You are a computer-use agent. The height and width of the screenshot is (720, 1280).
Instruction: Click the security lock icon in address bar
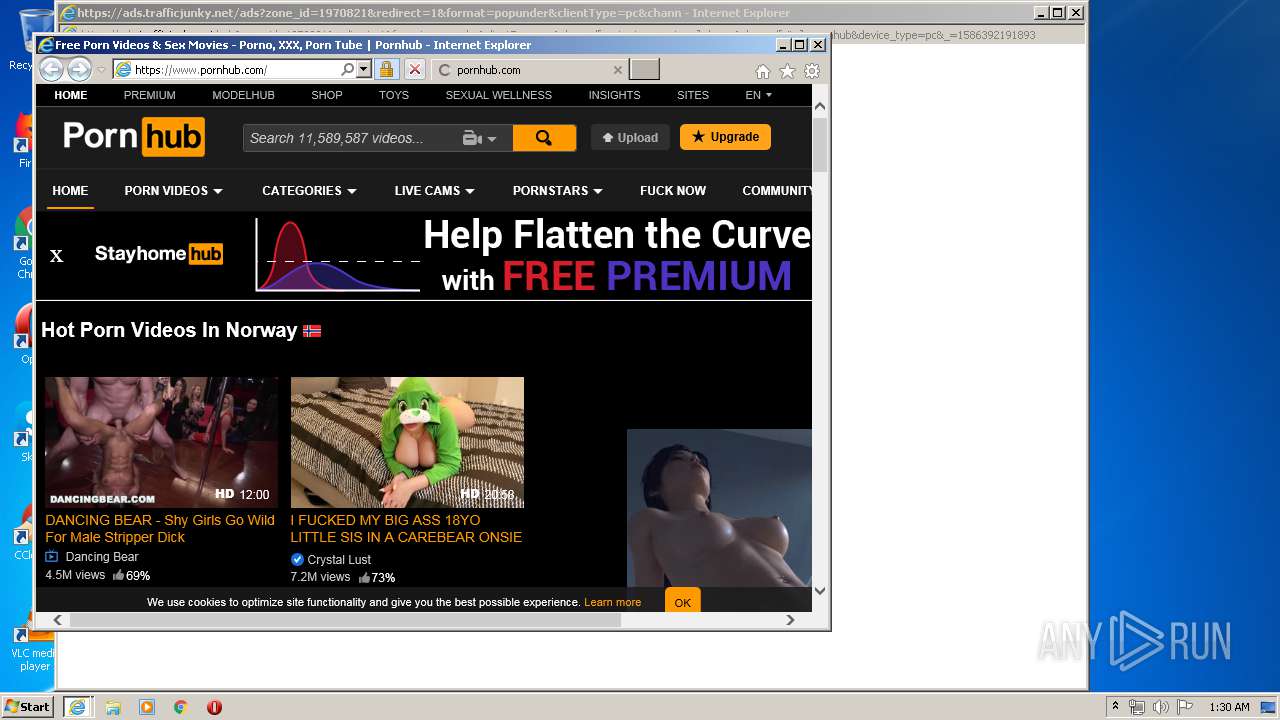[x=387, y=70]
